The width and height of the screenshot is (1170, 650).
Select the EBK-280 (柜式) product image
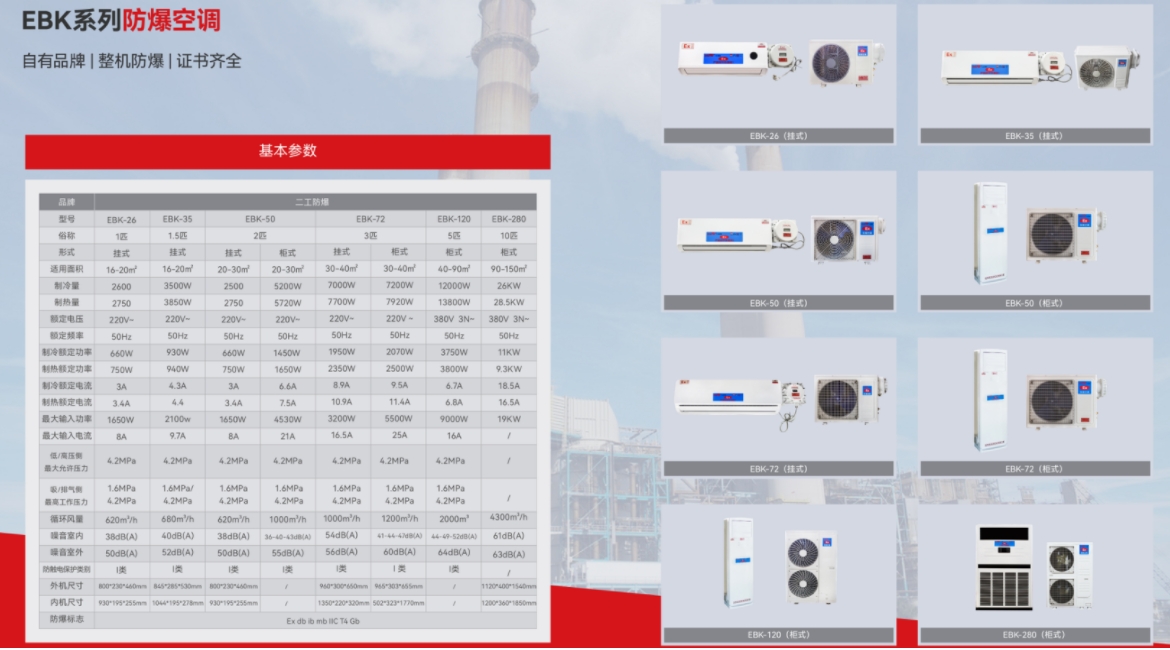click(1034, 565)
